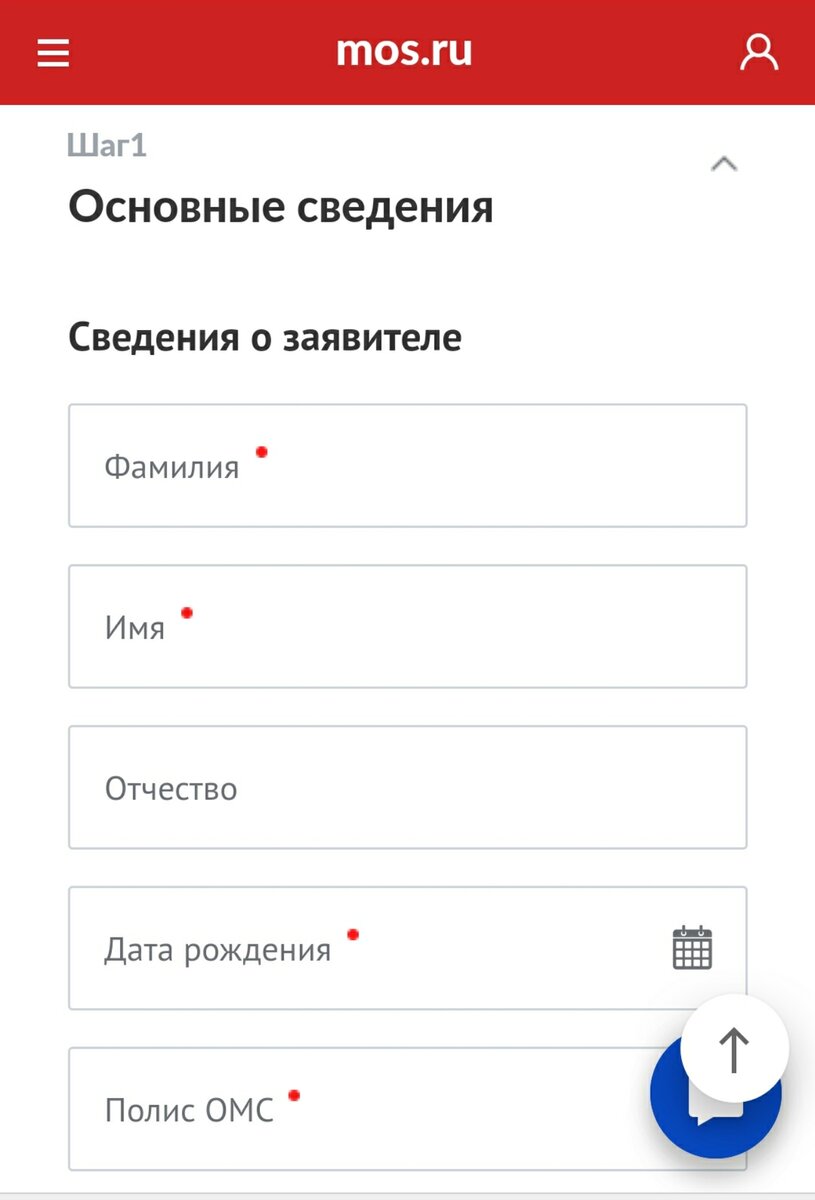Click the scroll-to-top arrow button

click(x=734, y=1047)
